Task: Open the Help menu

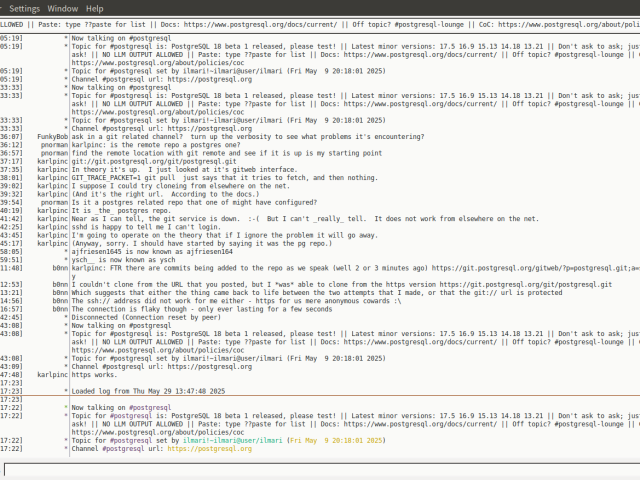Action: [x=94, y=7]
